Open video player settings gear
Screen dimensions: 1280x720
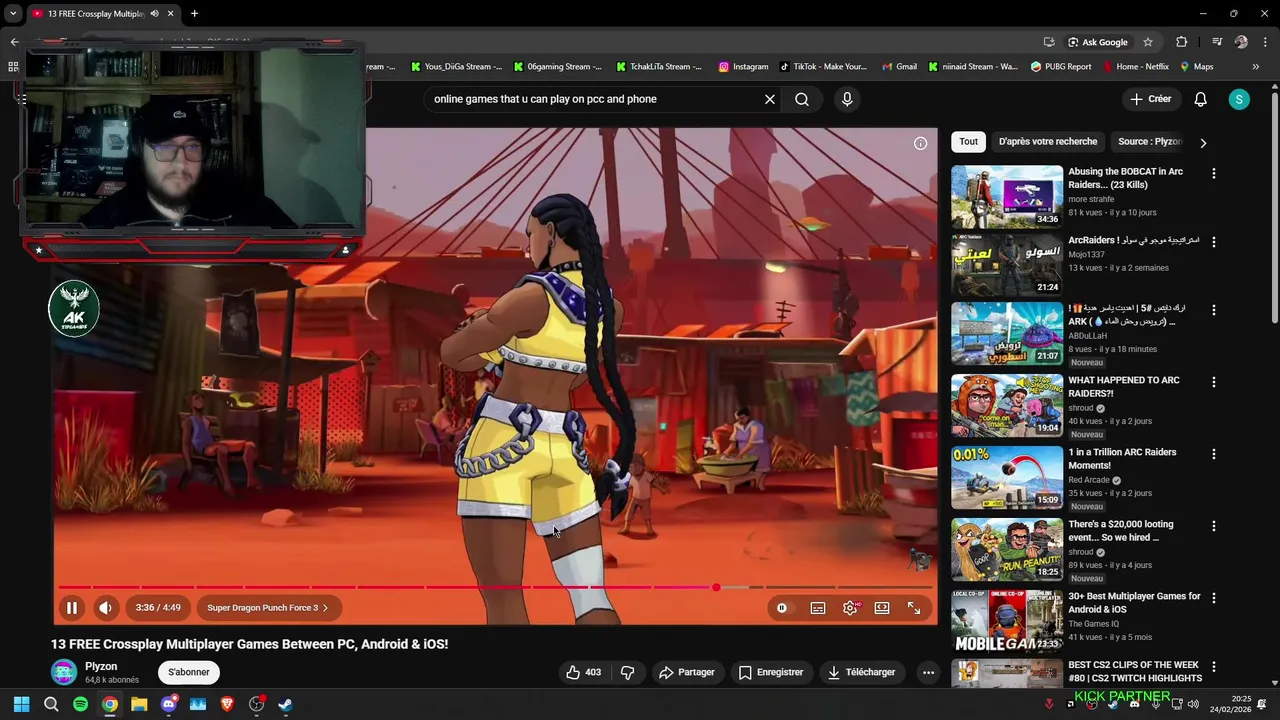tap(850, 608)
